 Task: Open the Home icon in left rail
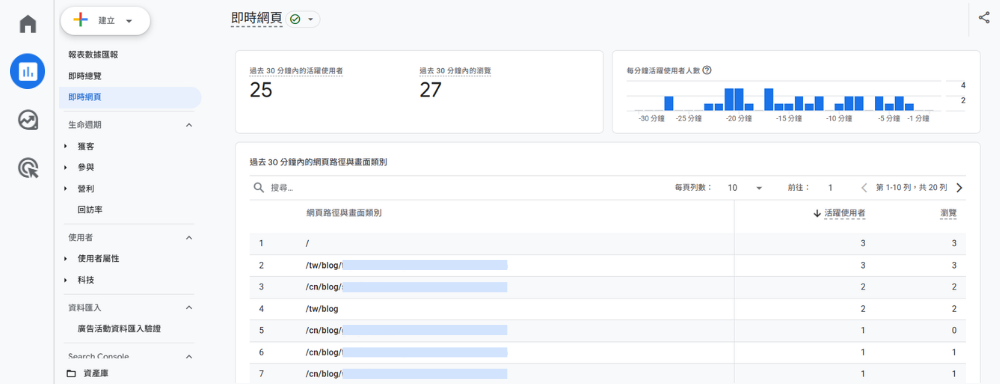point(27,24)
